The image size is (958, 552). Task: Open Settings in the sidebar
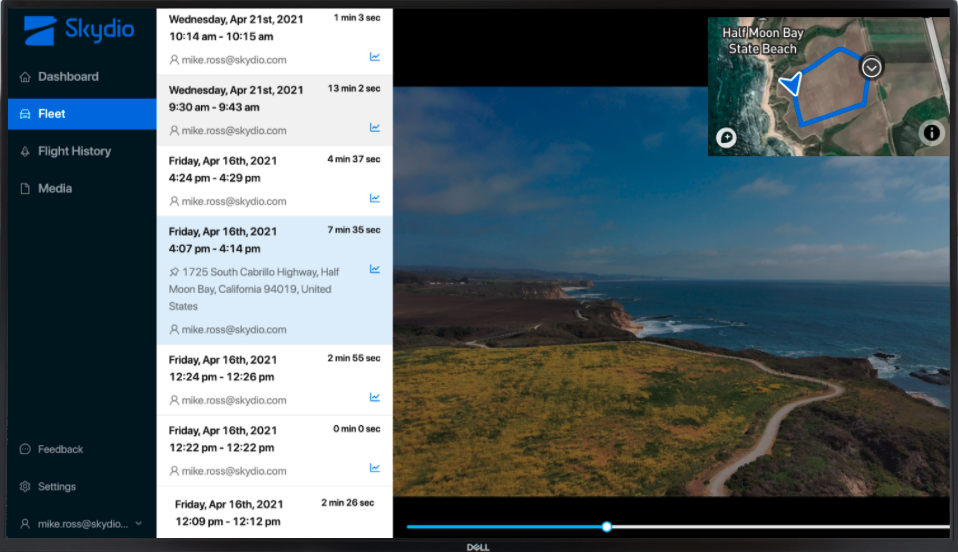[56, 487]
